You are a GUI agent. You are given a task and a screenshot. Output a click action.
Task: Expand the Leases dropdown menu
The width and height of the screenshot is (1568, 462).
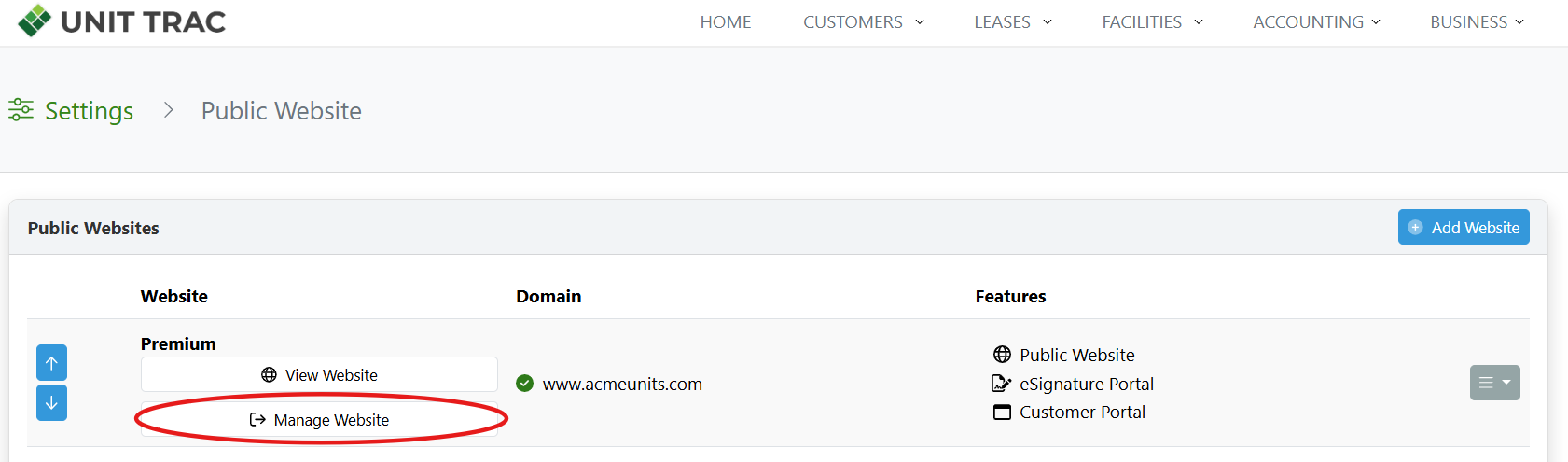coord(1012,22)
